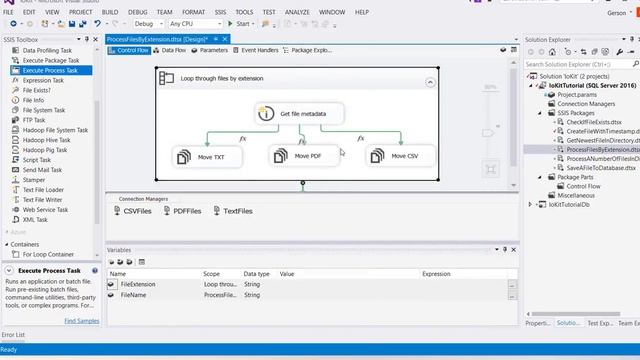640x360 pixels.
Task: Switch to the Data Flow tab
Action: click(x=169, y=50)
